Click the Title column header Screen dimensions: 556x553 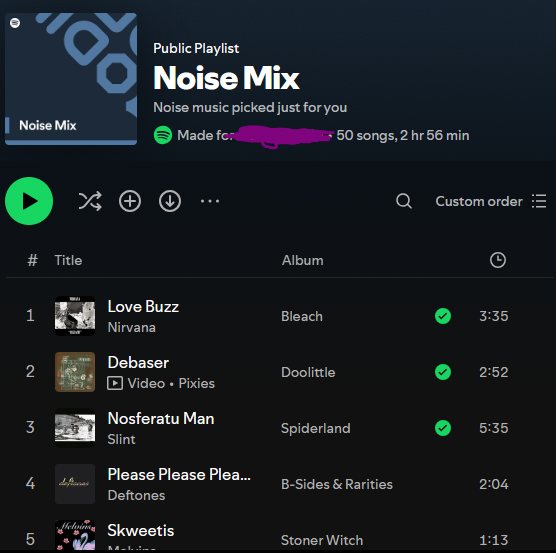pos(68,260)
